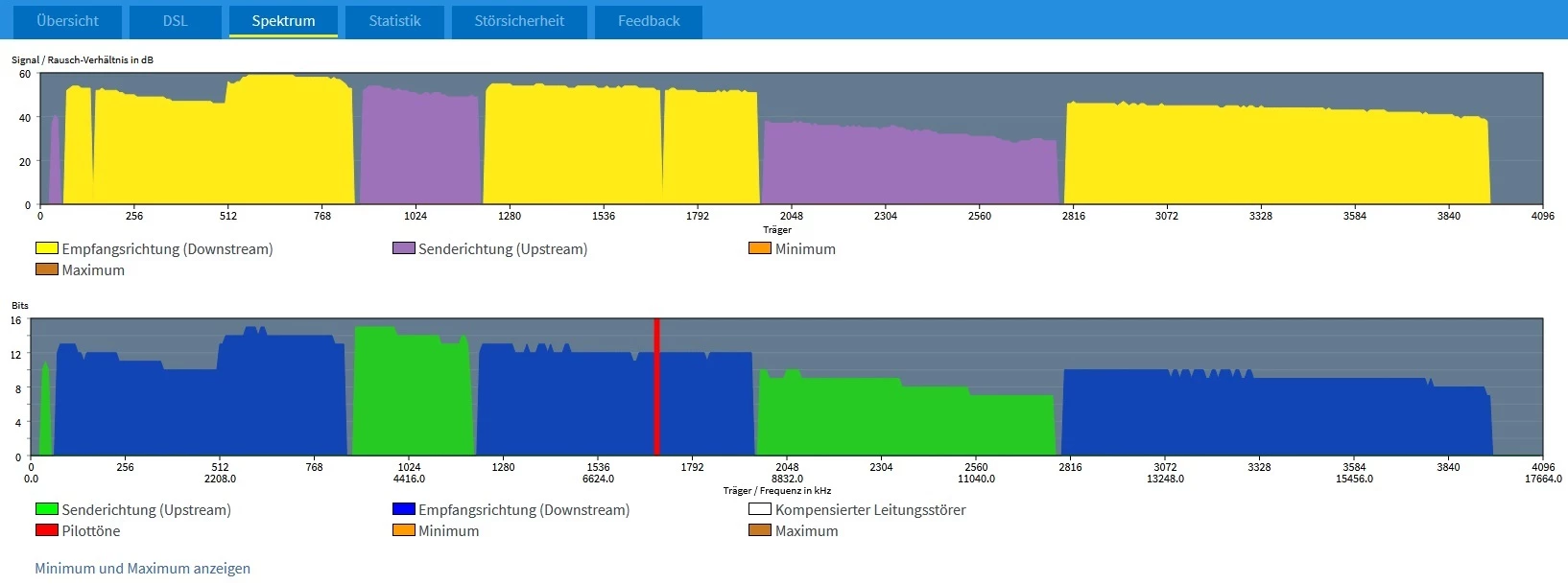Click orange Minimum swatch in Bits legend
Image resolution: width=1568 pixels, height=585 pixels.
point(404,530)
